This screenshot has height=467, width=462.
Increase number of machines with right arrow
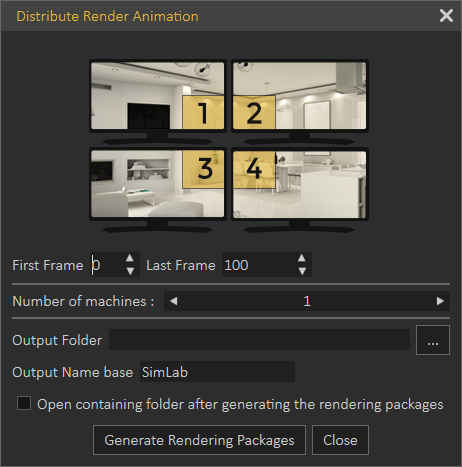440,301
